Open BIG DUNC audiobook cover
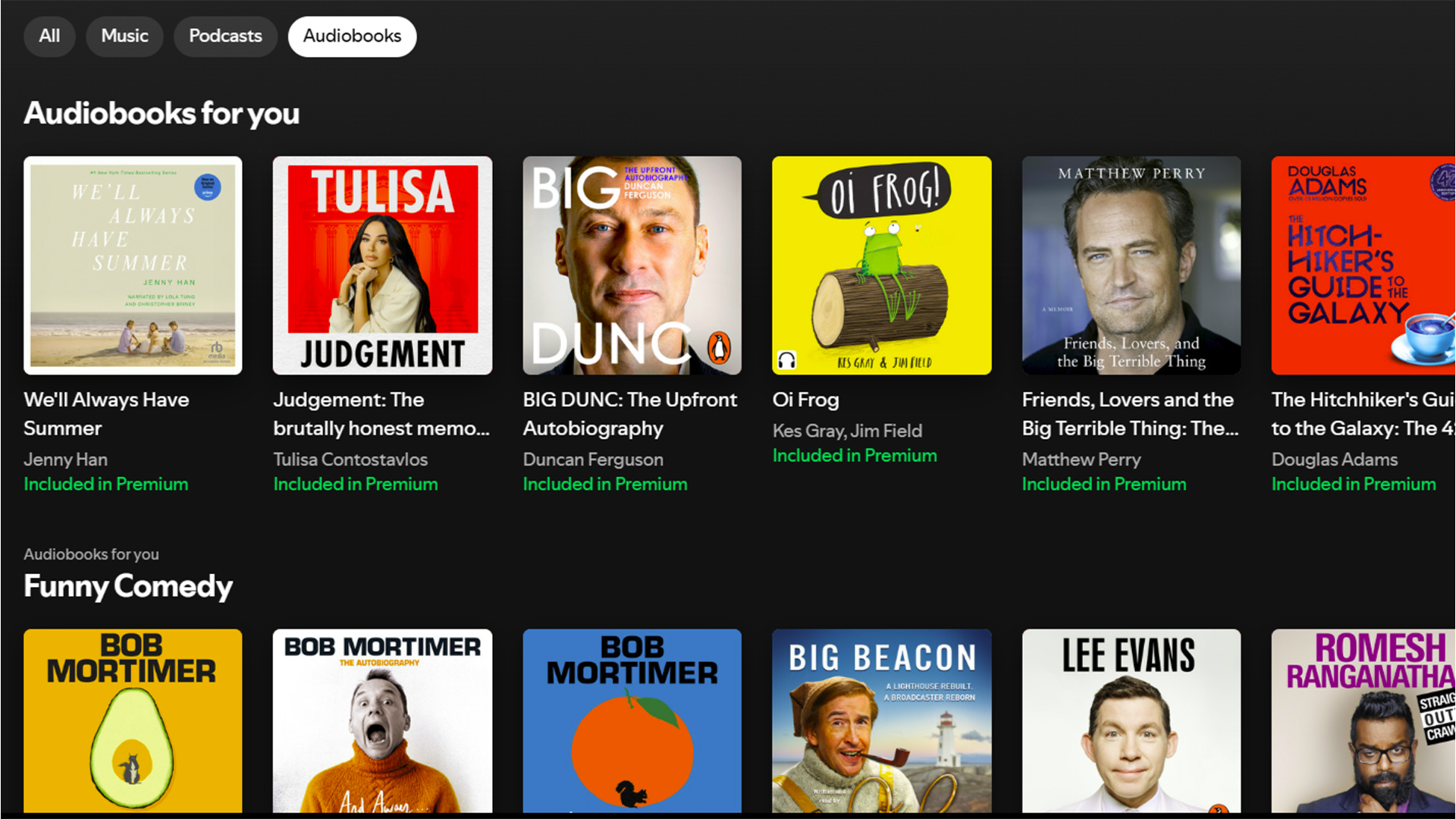Image resolution: width=1456 pixels, height=819 pixels. click(x=632, y=265)
